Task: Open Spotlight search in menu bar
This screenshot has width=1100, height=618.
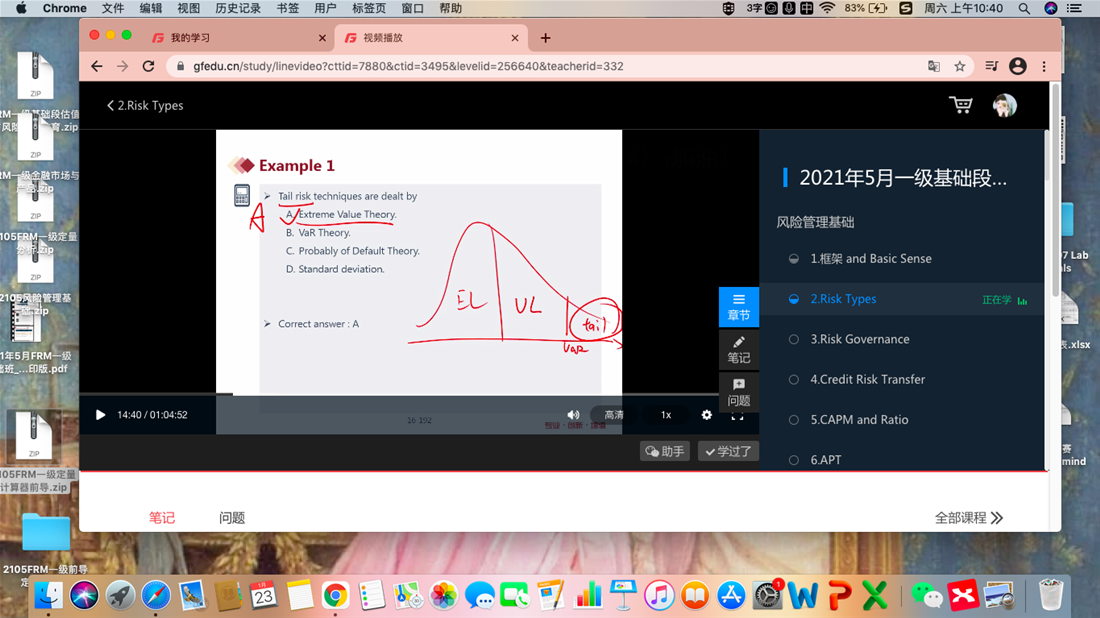Action: point(1024,8)
